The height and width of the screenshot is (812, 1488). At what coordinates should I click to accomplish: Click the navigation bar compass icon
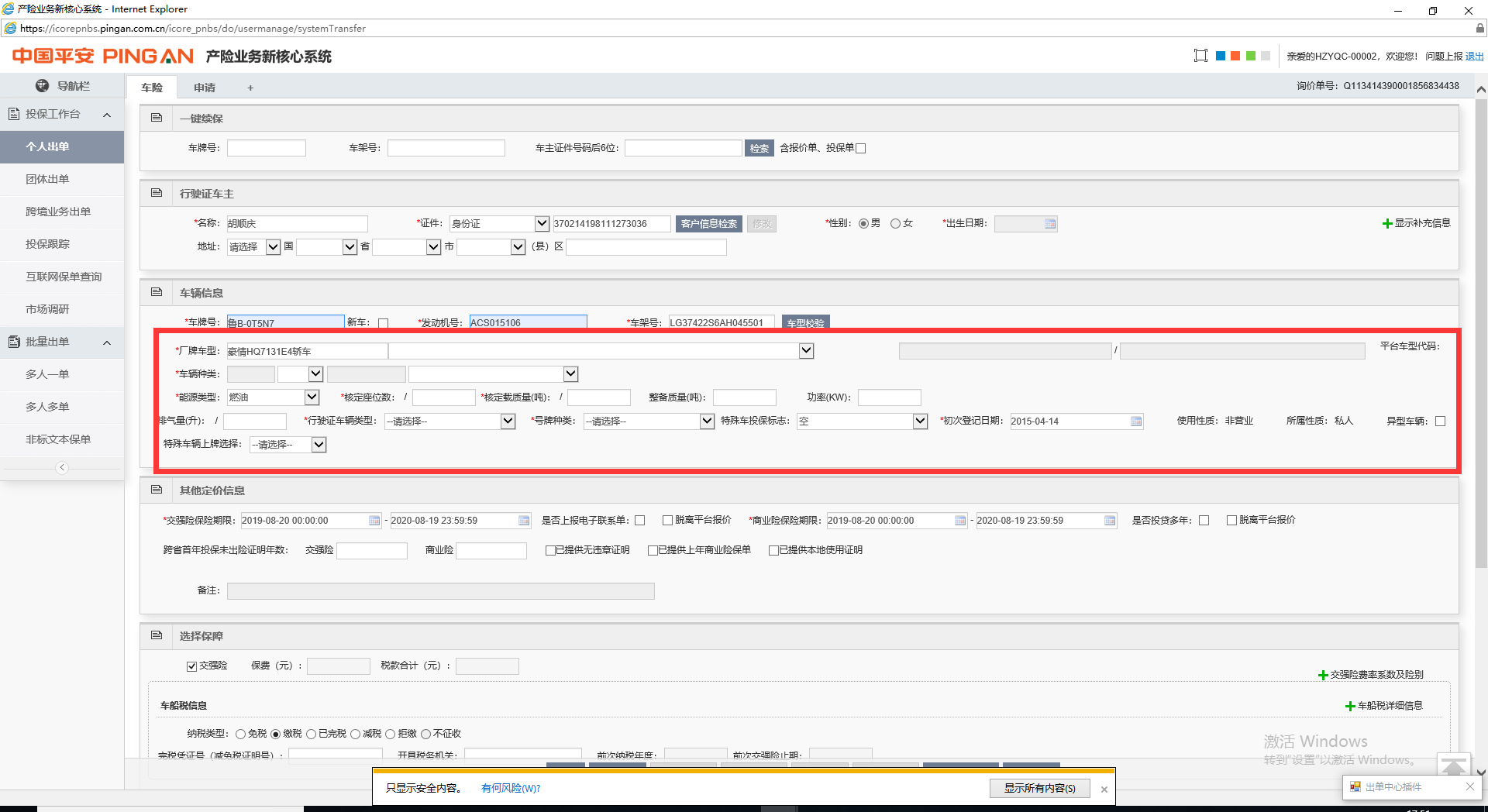(x=42, y=86)
